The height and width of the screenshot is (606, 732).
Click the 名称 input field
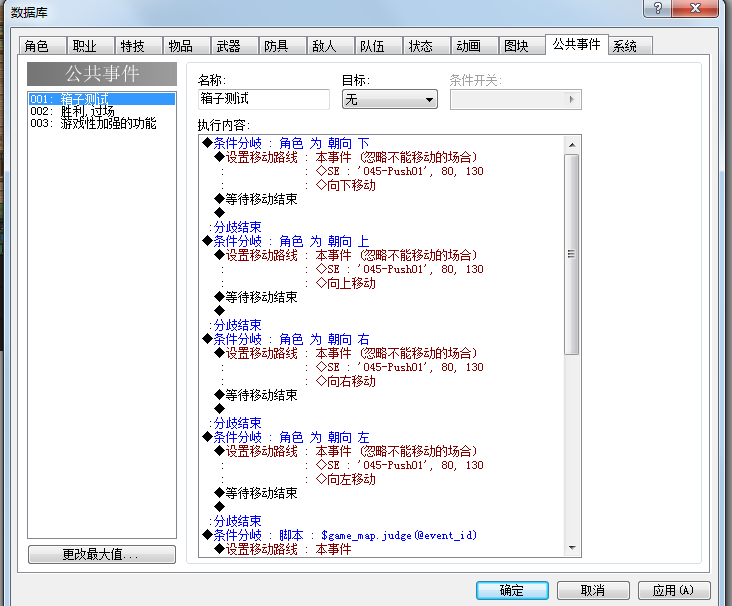point(264,99)
